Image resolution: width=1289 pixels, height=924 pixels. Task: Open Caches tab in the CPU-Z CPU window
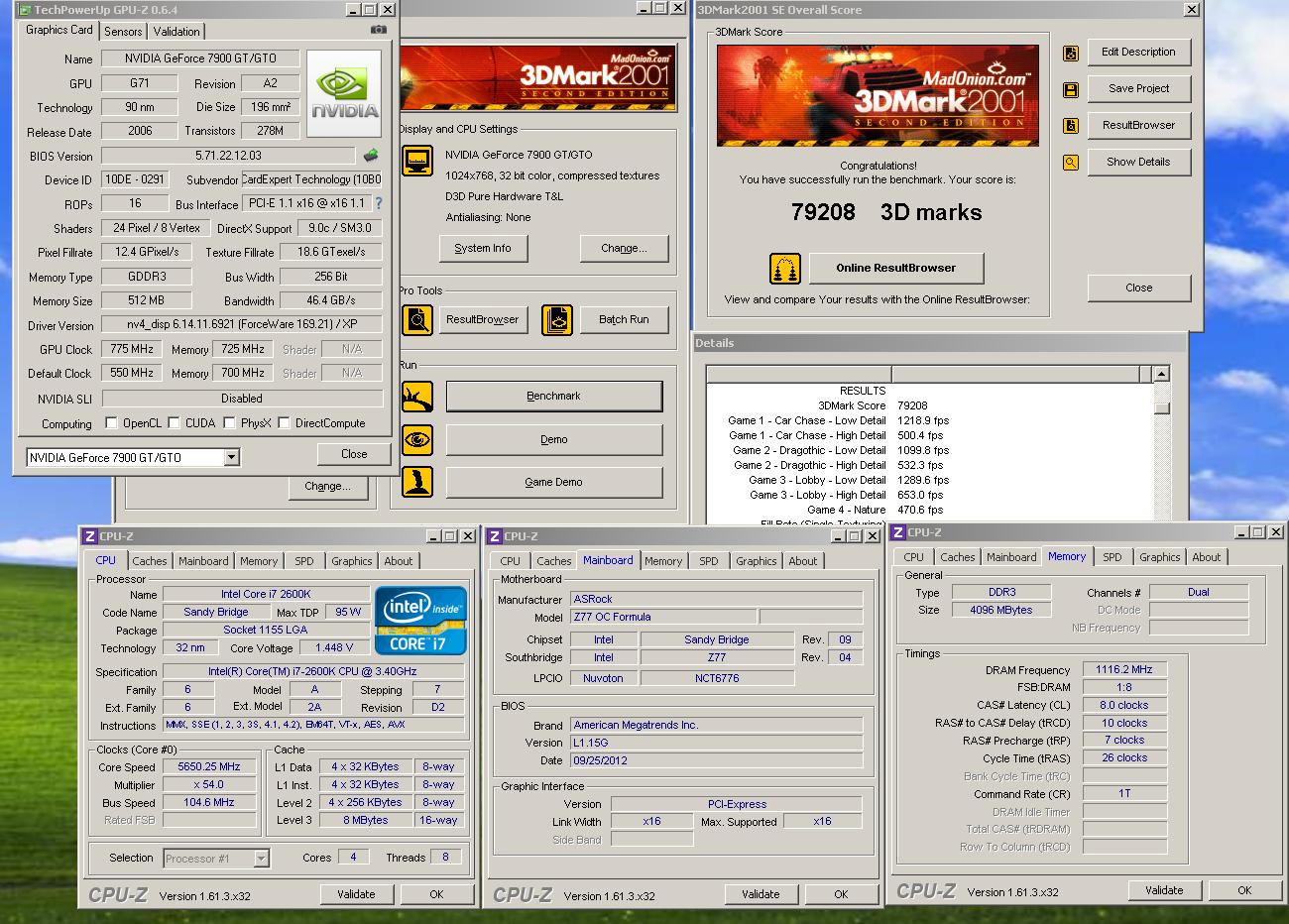[x=150, y=561]
